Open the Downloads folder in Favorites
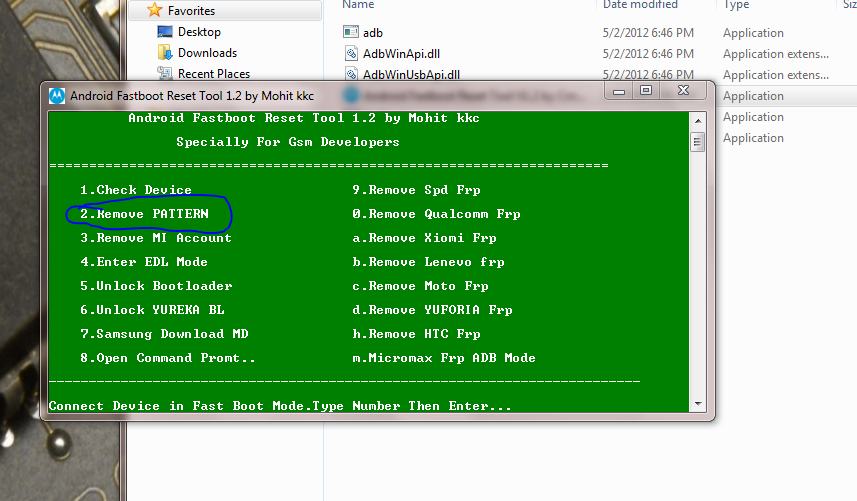Viewport: 857px width, 501px height. pos(207,53)
